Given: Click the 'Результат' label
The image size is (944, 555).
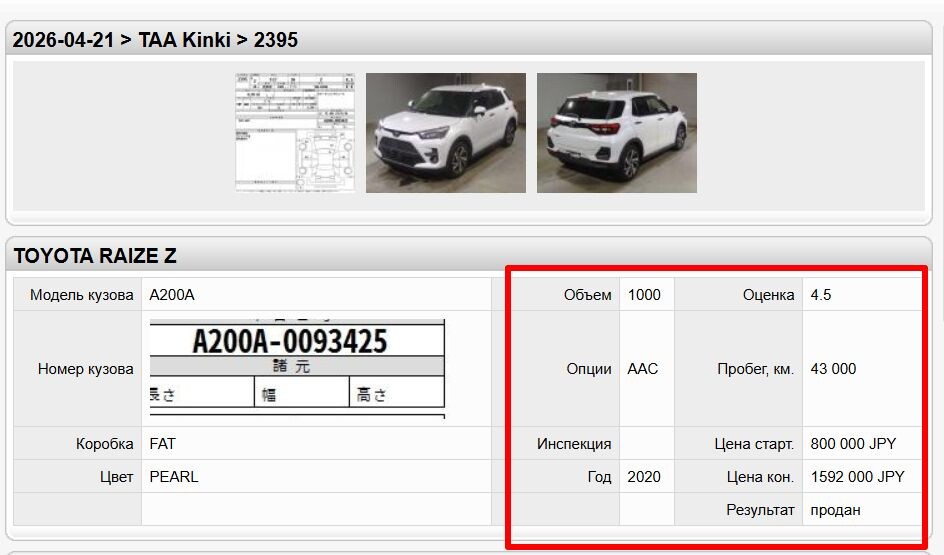Looking at the screenshot, I should [x=760, y=510].
